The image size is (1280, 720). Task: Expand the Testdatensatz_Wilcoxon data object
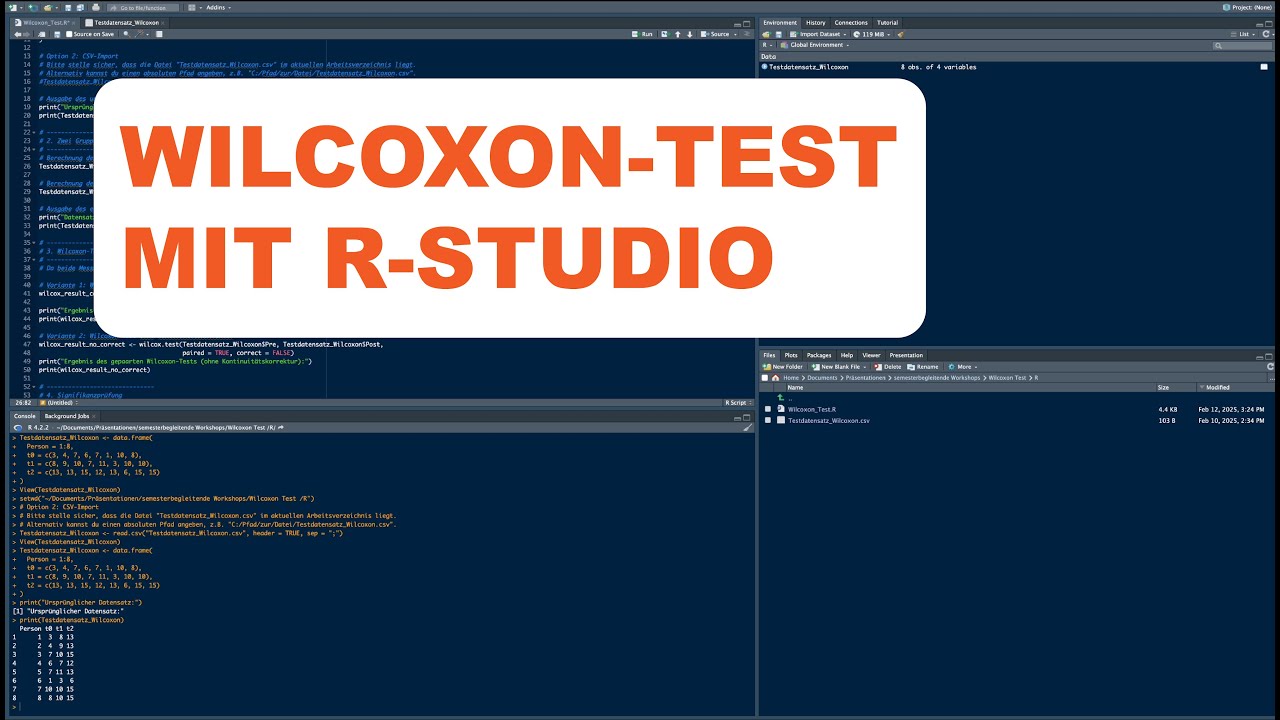tap(765, 67)
